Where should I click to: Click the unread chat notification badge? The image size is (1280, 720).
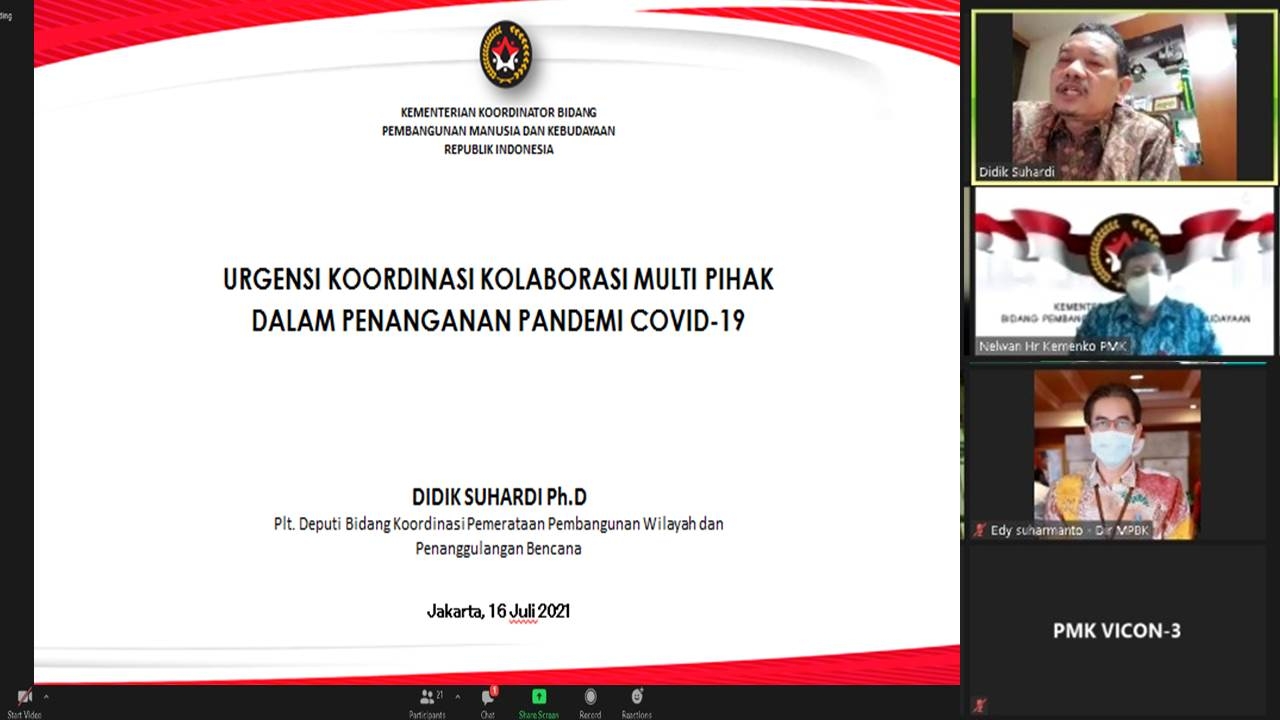point(494,690)
